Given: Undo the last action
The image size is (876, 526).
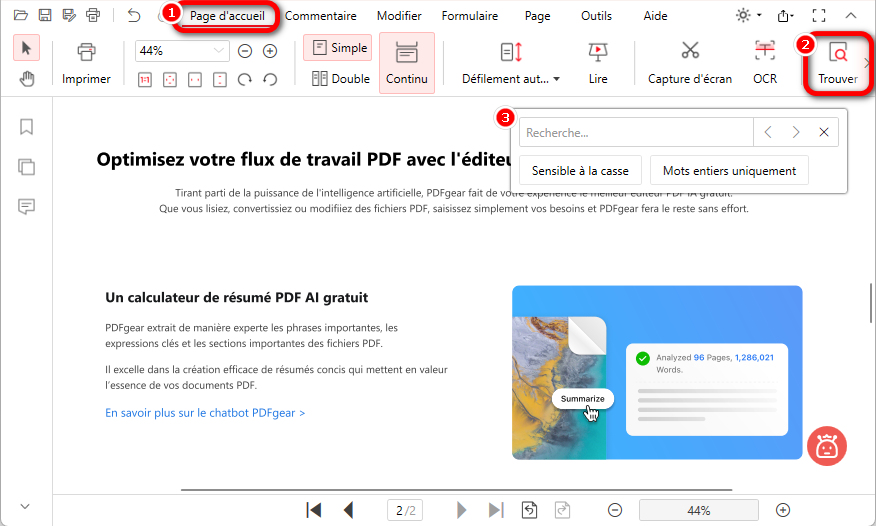Looking at the screenshot, I should click(x=134, y=15).
